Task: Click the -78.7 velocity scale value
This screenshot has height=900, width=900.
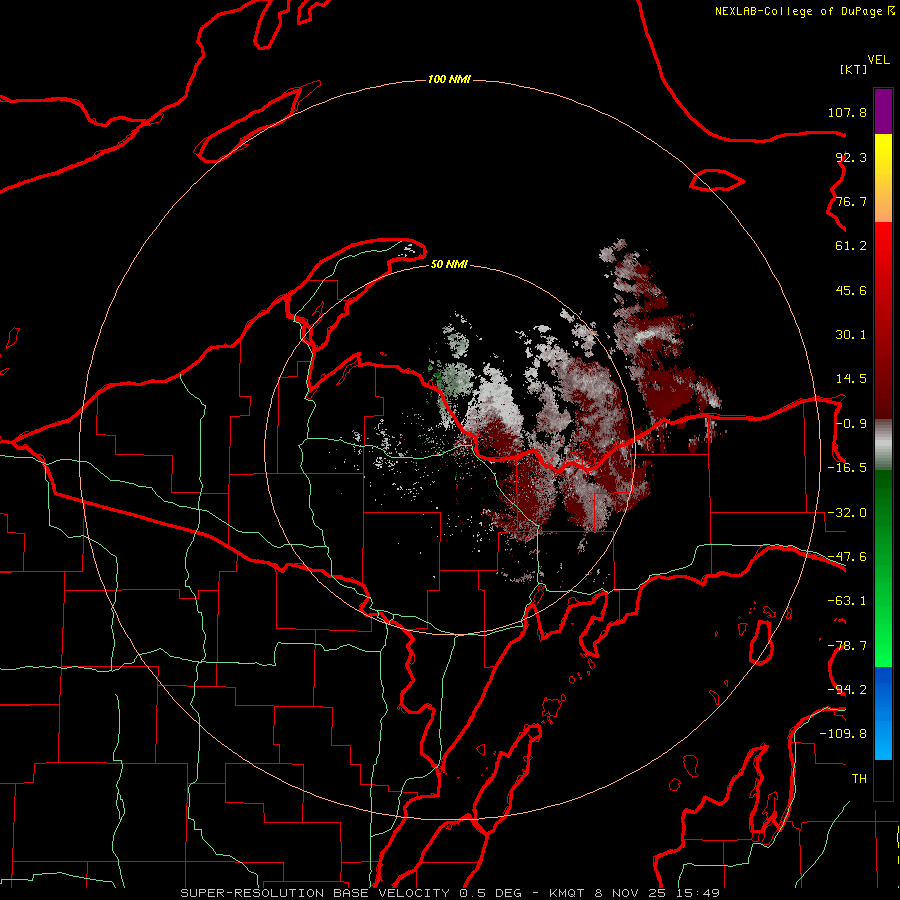Action: pyautogui.click(x=847, y=646)
